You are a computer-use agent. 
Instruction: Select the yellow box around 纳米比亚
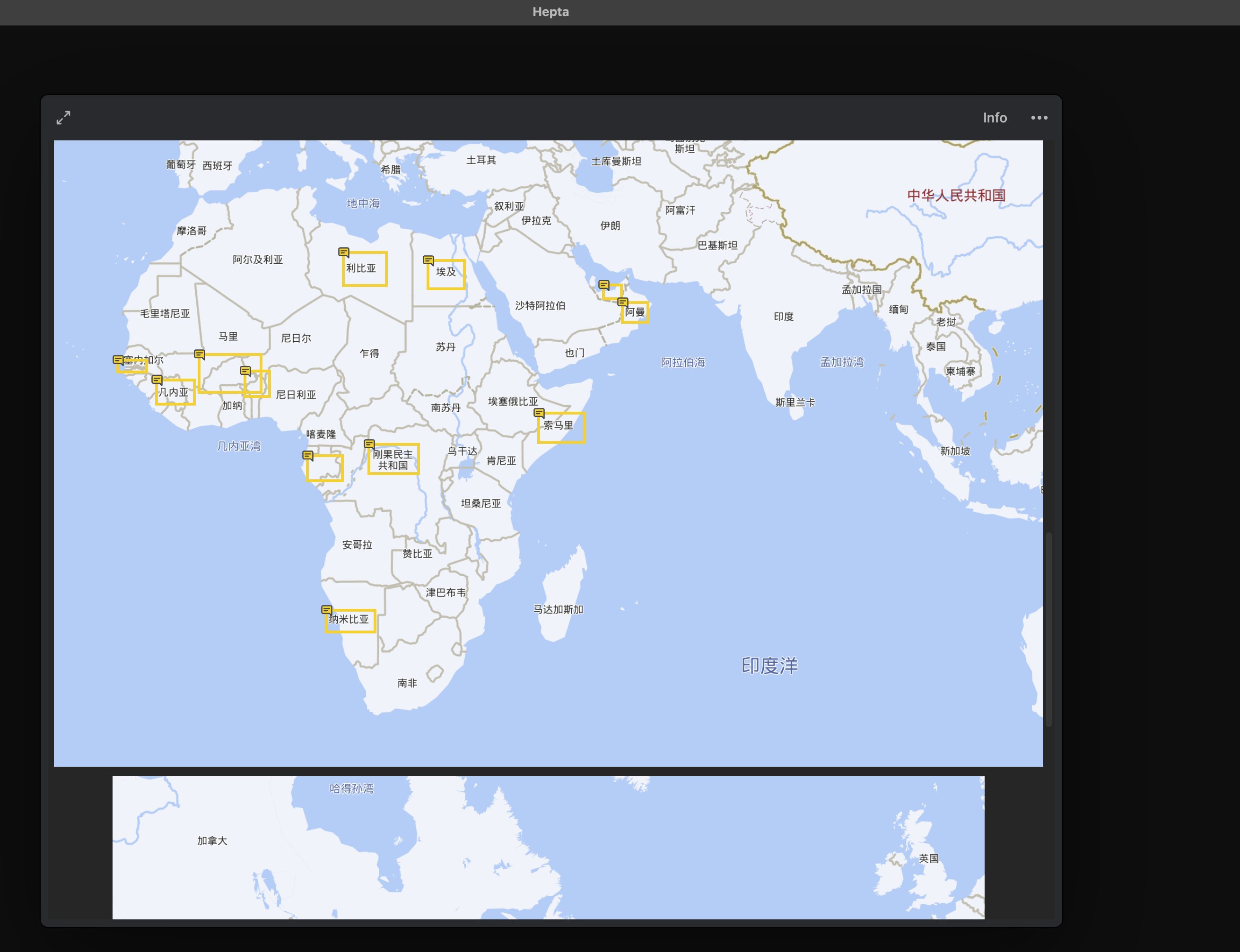(x=350, y=621)
